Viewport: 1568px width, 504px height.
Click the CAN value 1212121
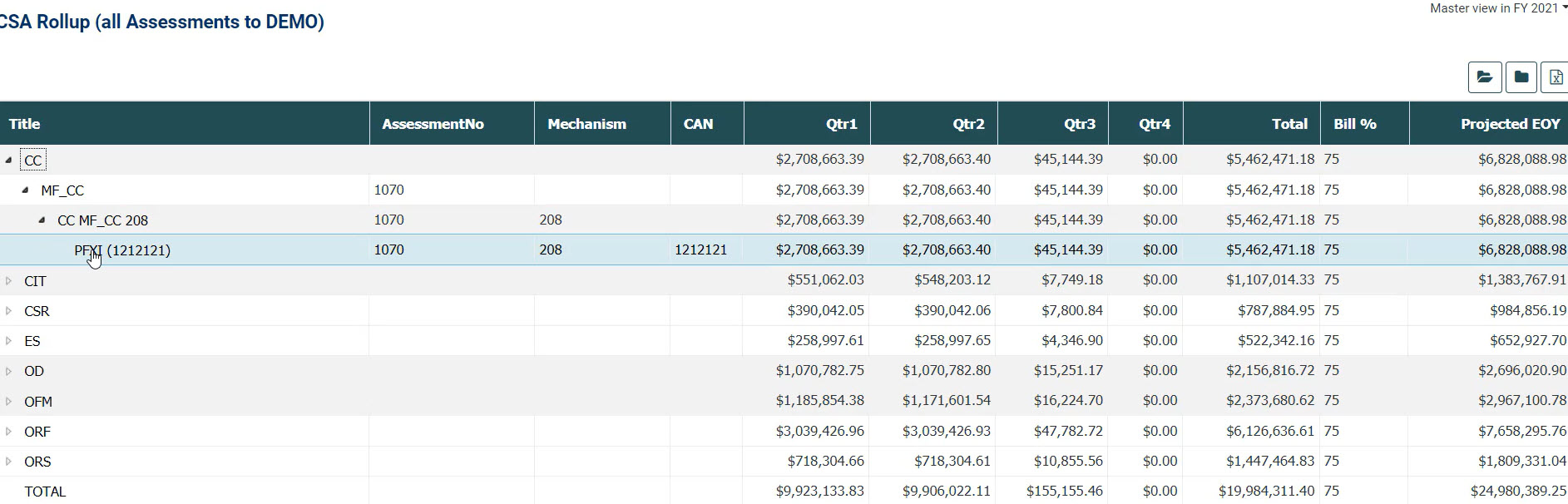[x=700, y=250]
